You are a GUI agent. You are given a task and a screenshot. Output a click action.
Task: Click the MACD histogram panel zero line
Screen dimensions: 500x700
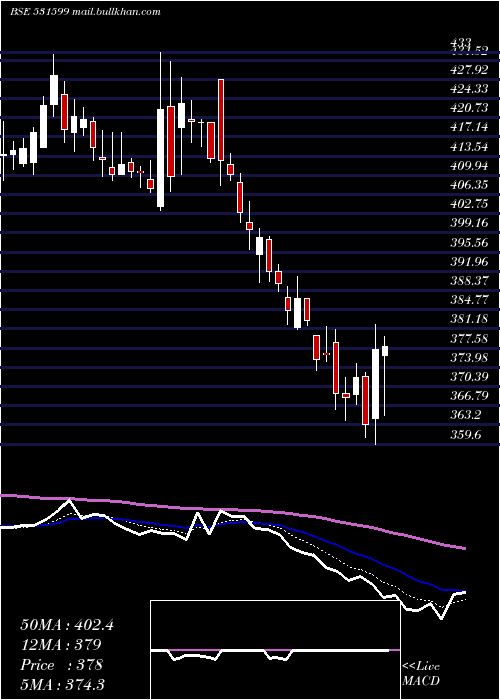(275, 650)
